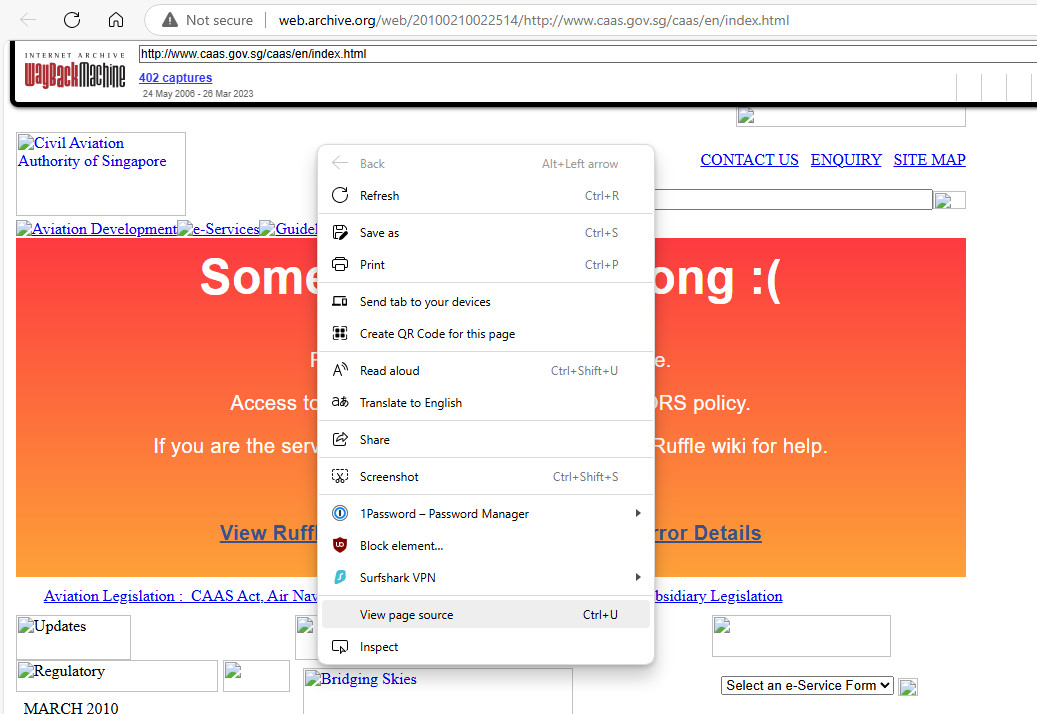Choose Save as in context menu
This screenshot has height=714, width=1037.
click(486, 232)
